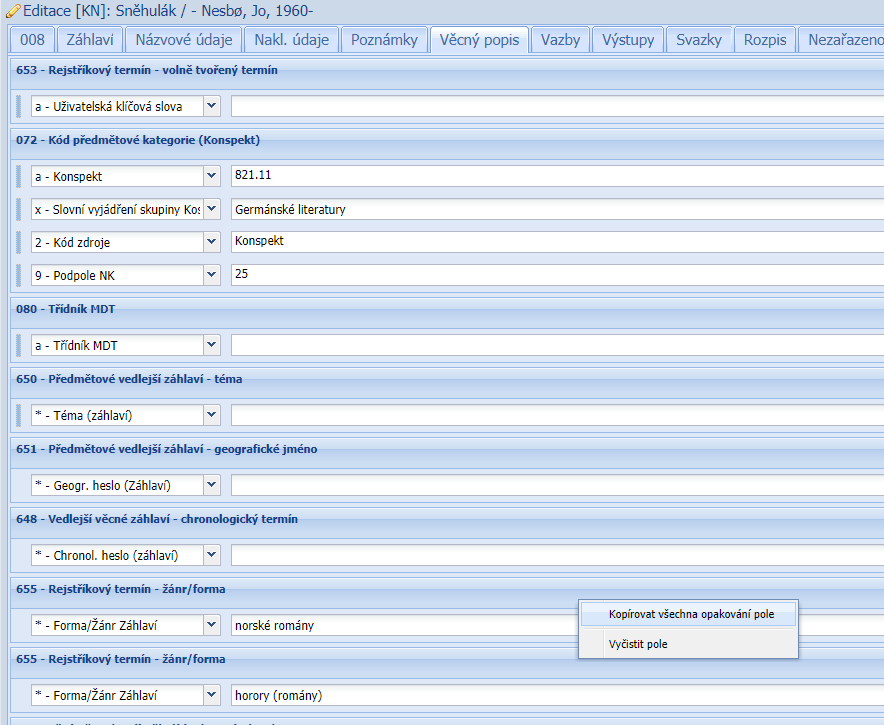884x725 pixels.
Task: Click drag handle beside Uživatelská klíčová slova
Action: click(x=19, y=106)
